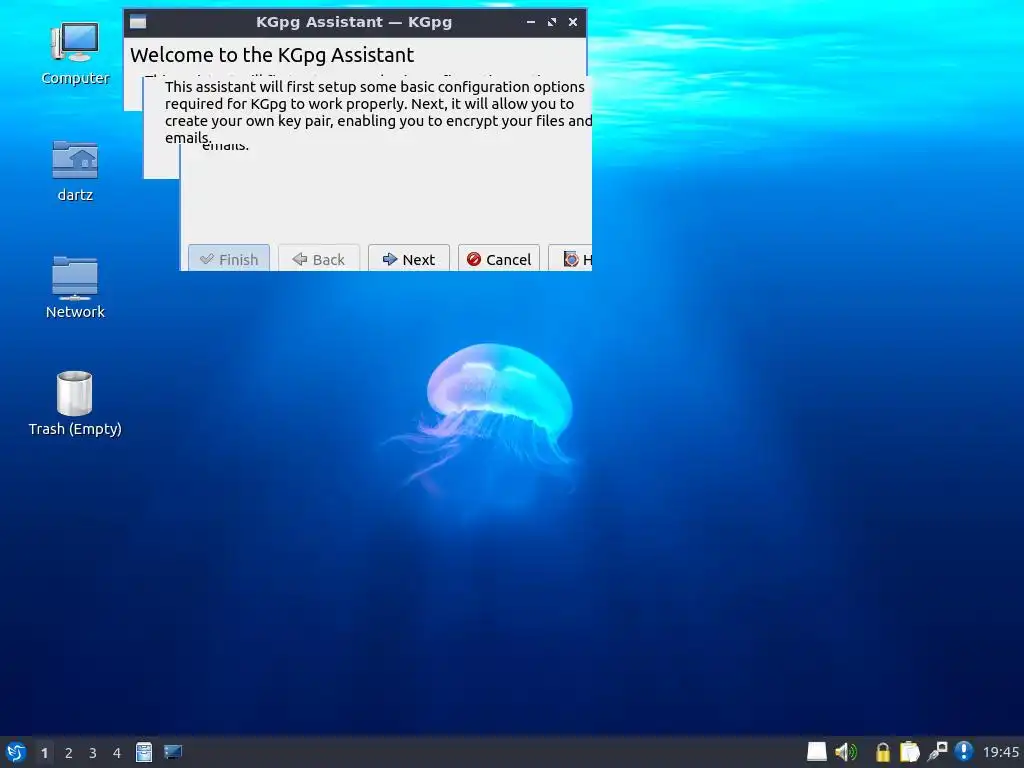Screen dimensions: 1024x768
Task: Click the 'Welcome to the KGpg Assistant' heading
Action: pos(272,55)
